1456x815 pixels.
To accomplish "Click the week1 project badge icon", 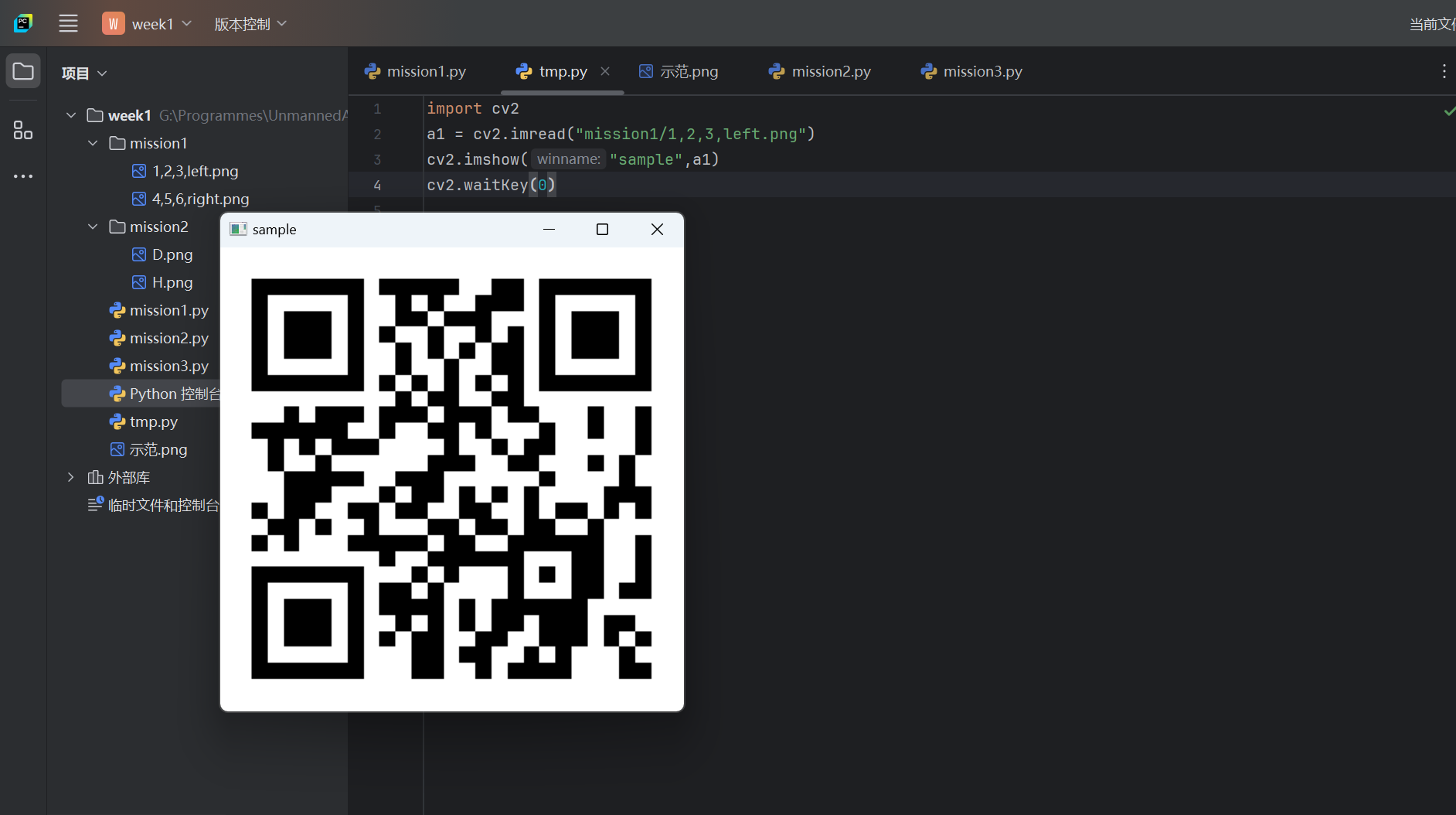I will click(x=114, y=23).
